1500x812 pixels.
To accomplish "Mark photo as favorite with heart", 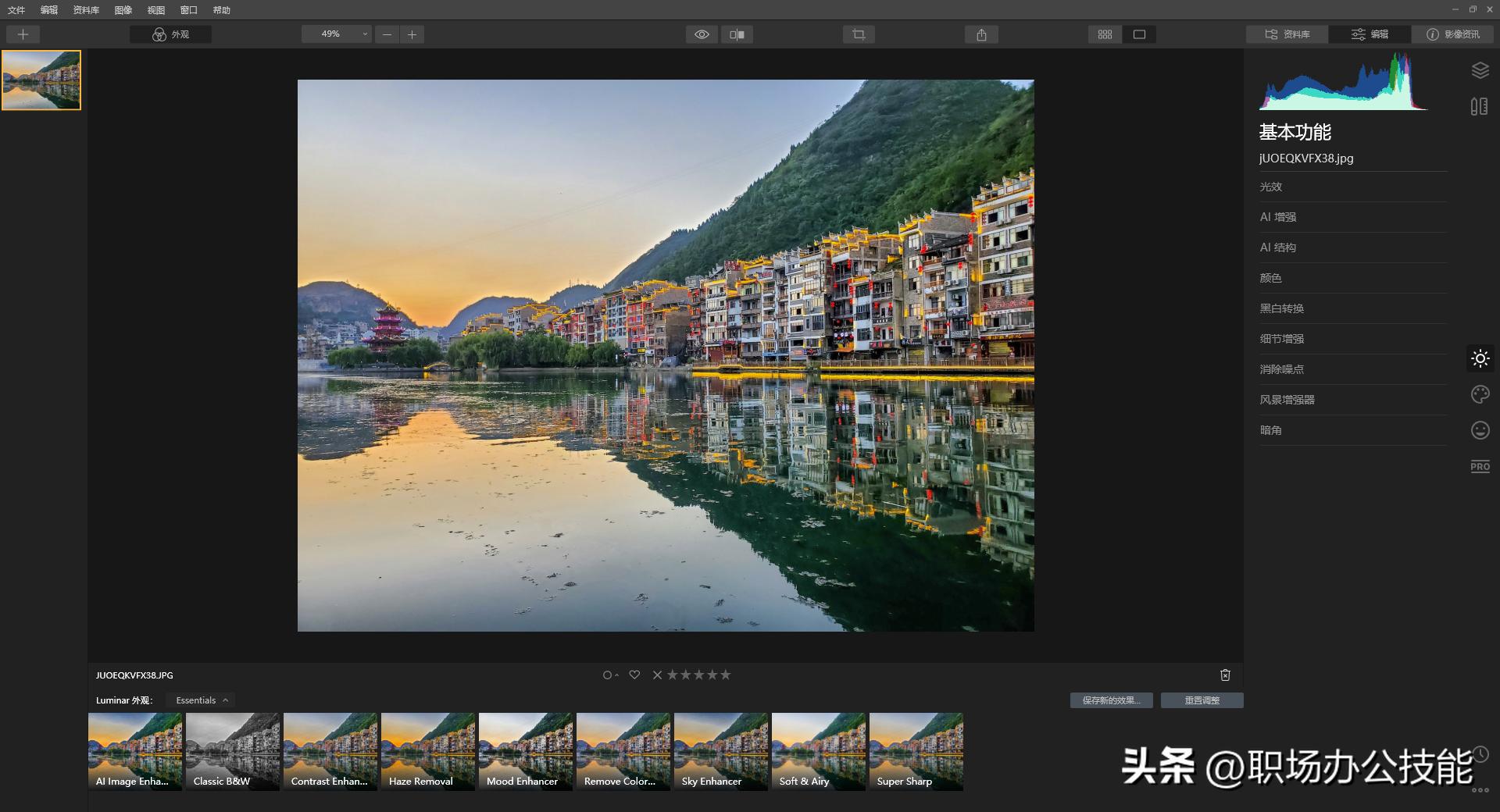I will click(634, 675).
